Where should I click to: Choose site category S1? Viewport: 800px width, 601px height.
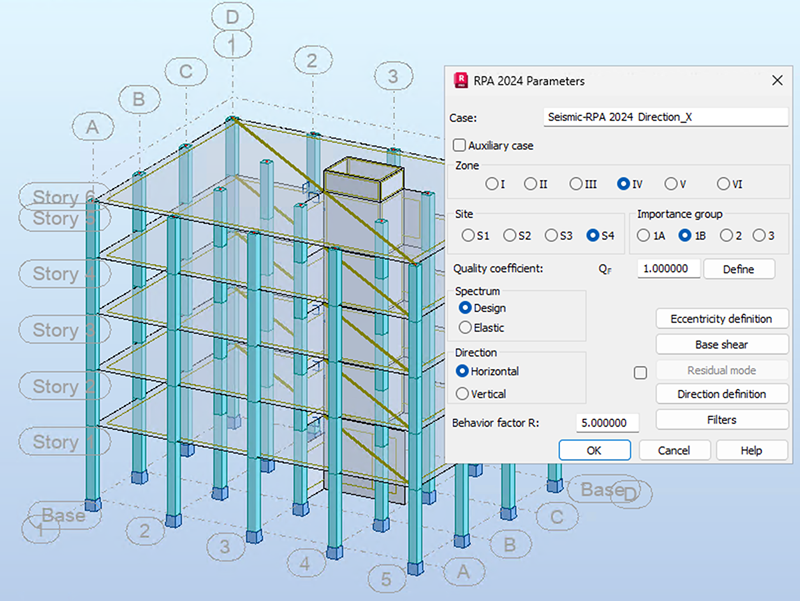(x=468, y=235)
